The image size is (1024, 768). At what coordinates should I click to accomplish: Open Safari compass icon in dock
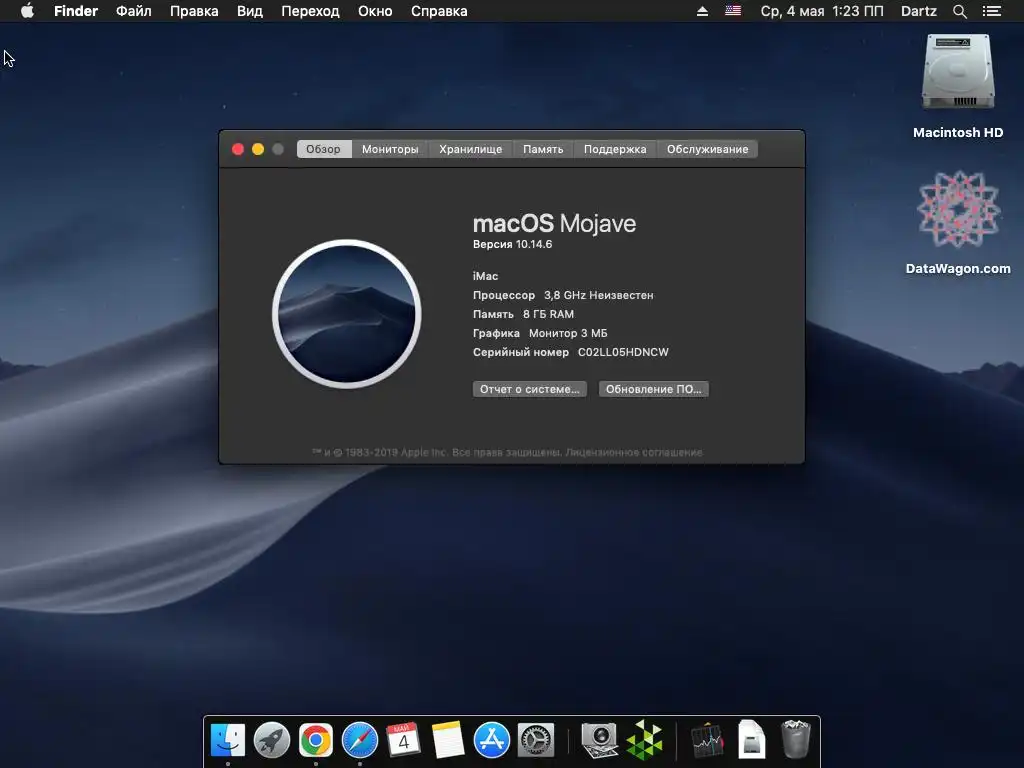(x=360, y=741)
